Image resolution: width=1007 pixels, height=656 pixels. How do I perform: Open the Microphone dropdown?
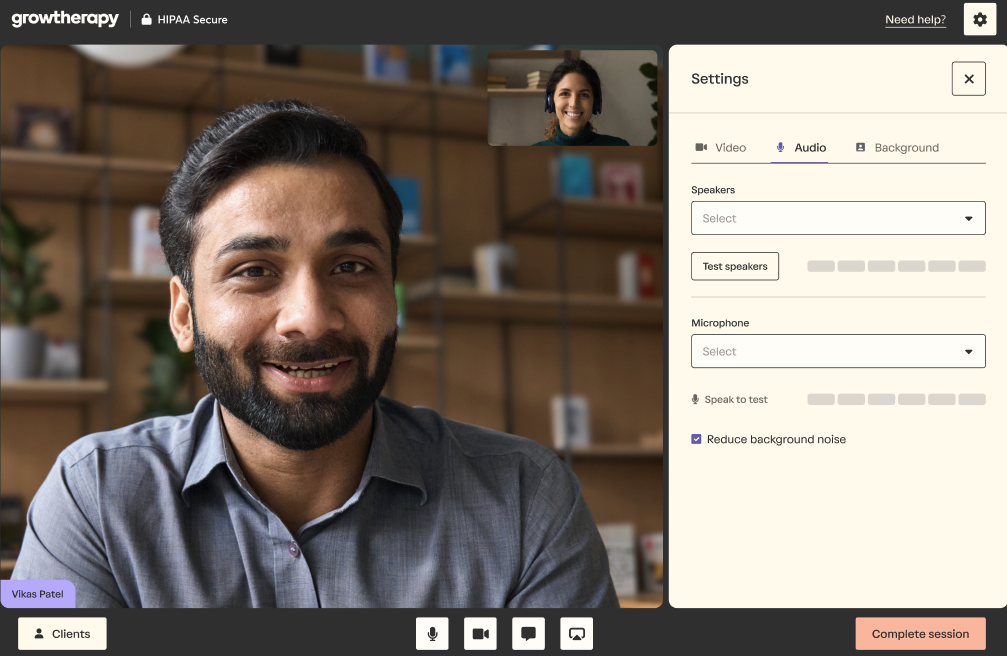[837, 351]
